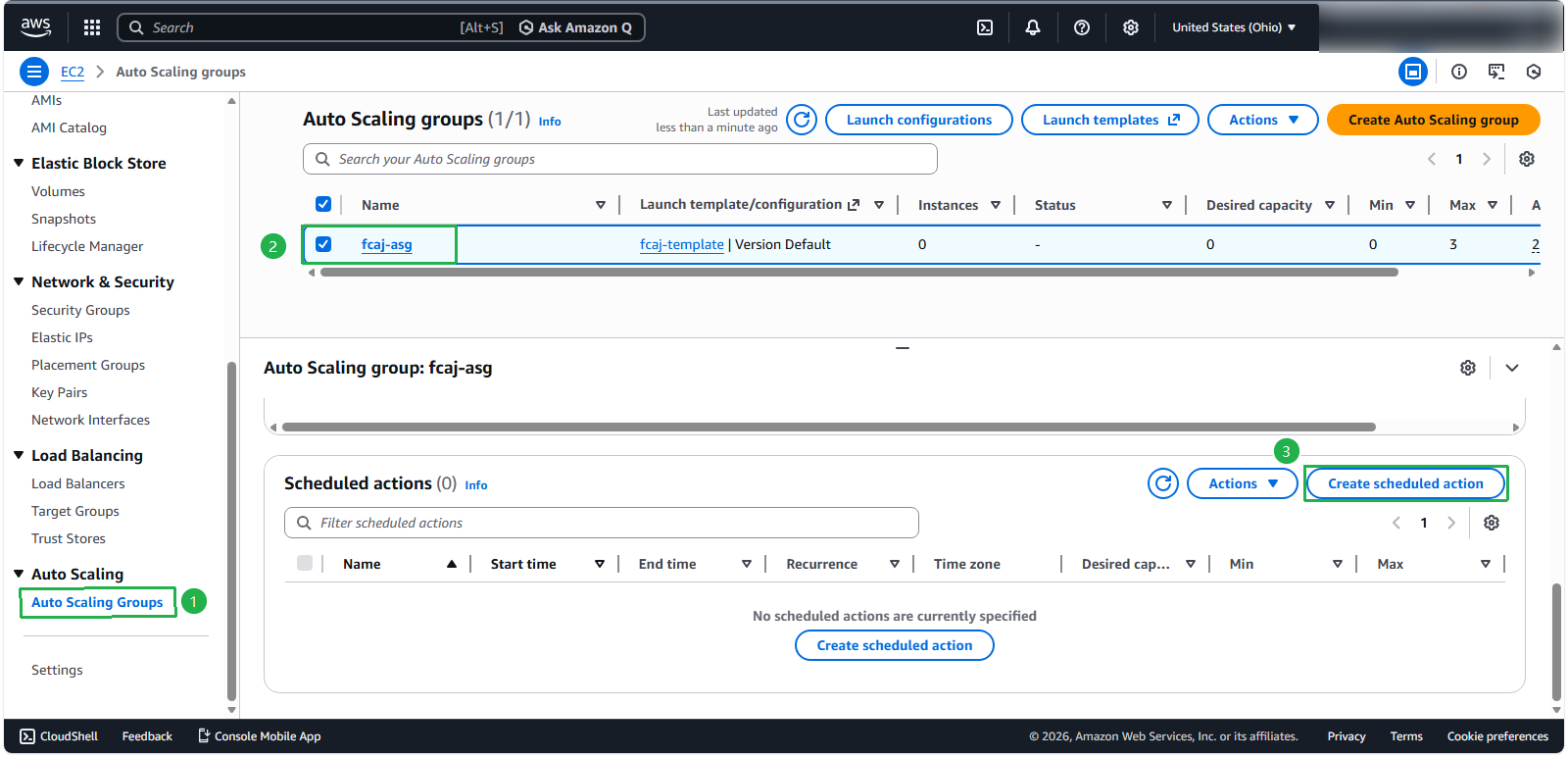Open Scheduled actions table preferences gear
Screen dimensions: 1568x757
tap(1492, 523)
